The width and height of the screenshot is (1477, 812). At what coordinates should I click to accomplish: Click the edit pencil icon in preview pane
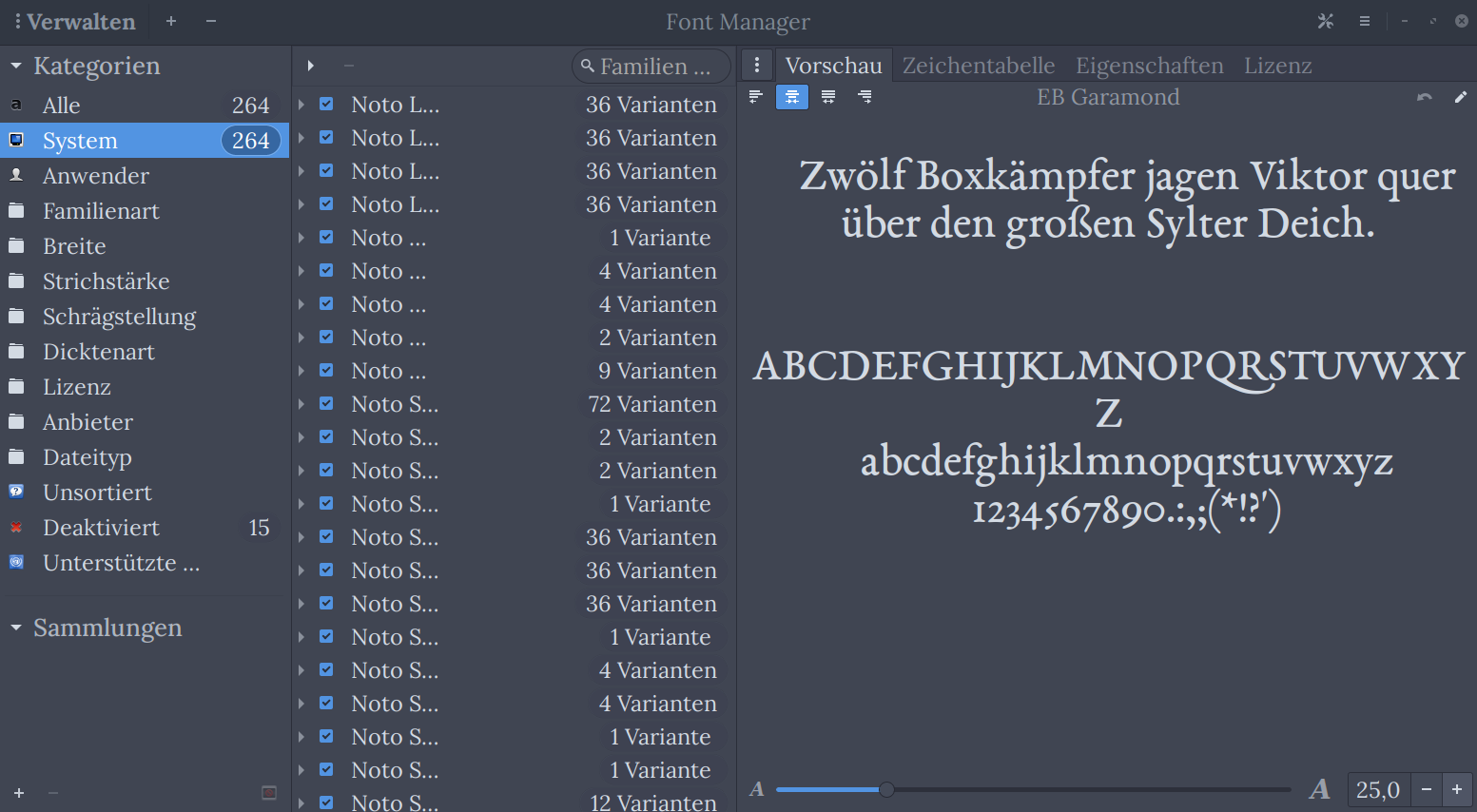[x=1462, y=96]
